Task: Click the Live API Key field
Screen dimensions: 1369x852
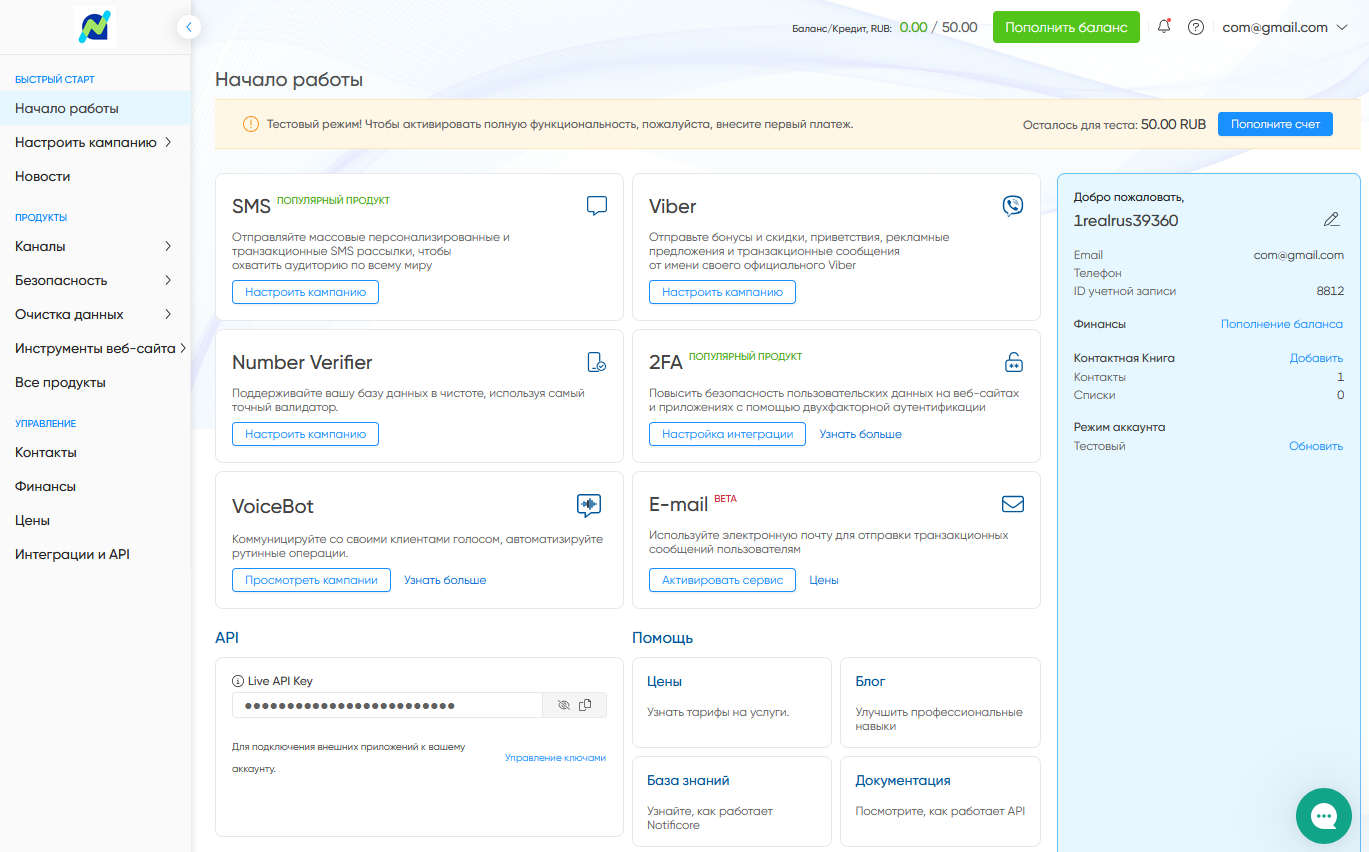Action: (x=387, y=705)
